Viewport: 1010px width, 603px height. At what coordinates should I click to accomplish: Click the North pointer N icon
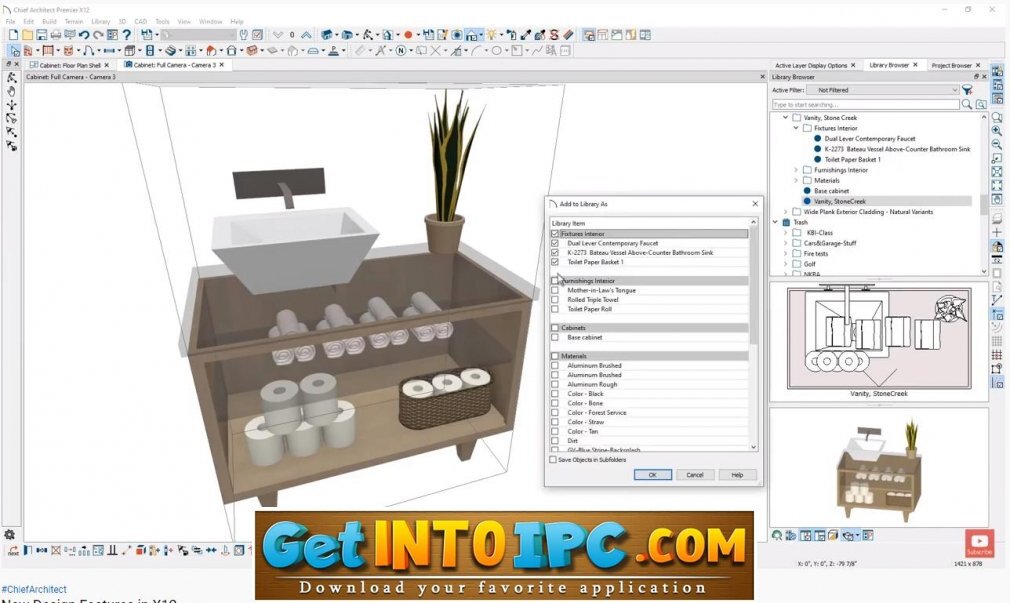coord(401,50)
